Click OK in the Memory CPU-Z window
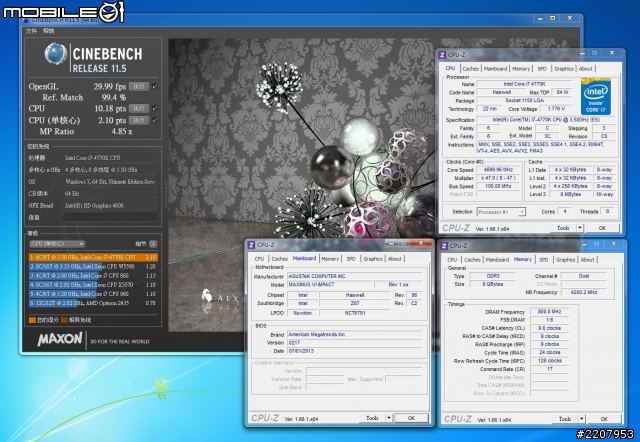The image size is (640, 442). point(604,419)
